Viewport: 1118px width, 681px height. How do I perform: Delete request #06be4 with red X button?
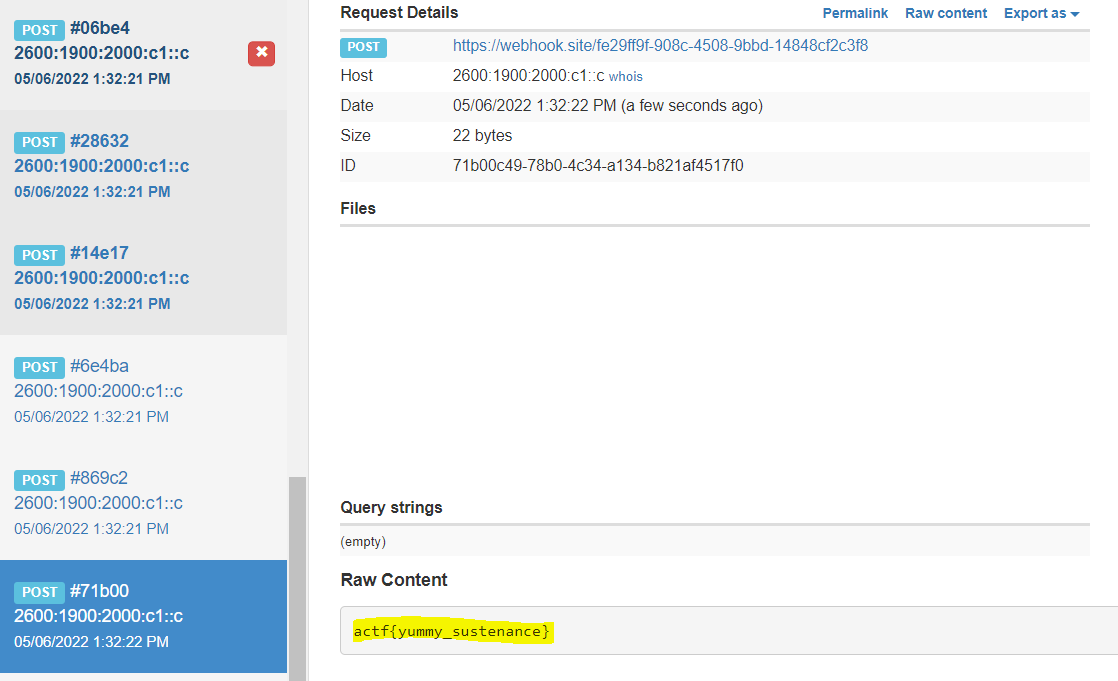[261, 54]
